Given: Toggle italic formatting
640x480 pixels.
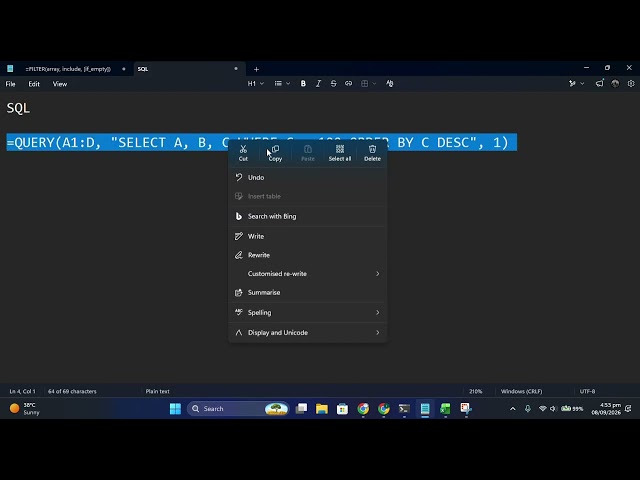Looking at the screenshot, I should [318, 84].
